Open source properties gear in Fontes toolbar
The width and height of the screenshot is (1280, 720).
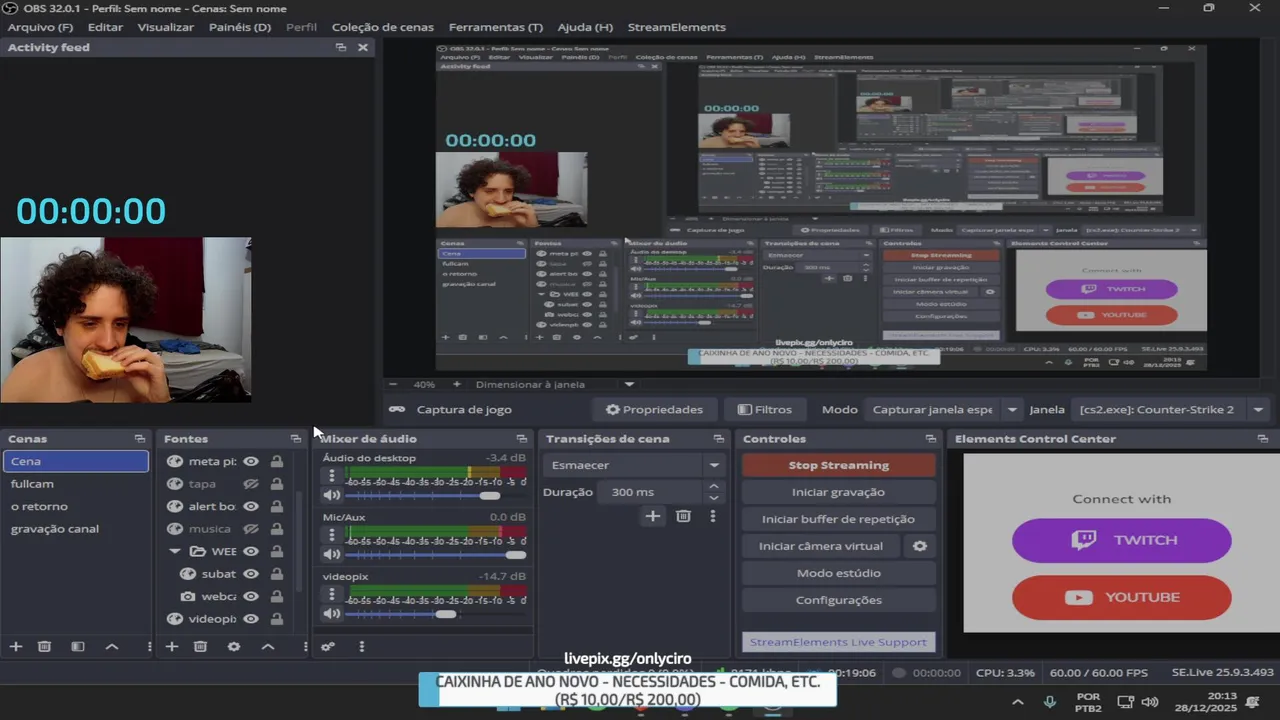click(x=234, y=647)
